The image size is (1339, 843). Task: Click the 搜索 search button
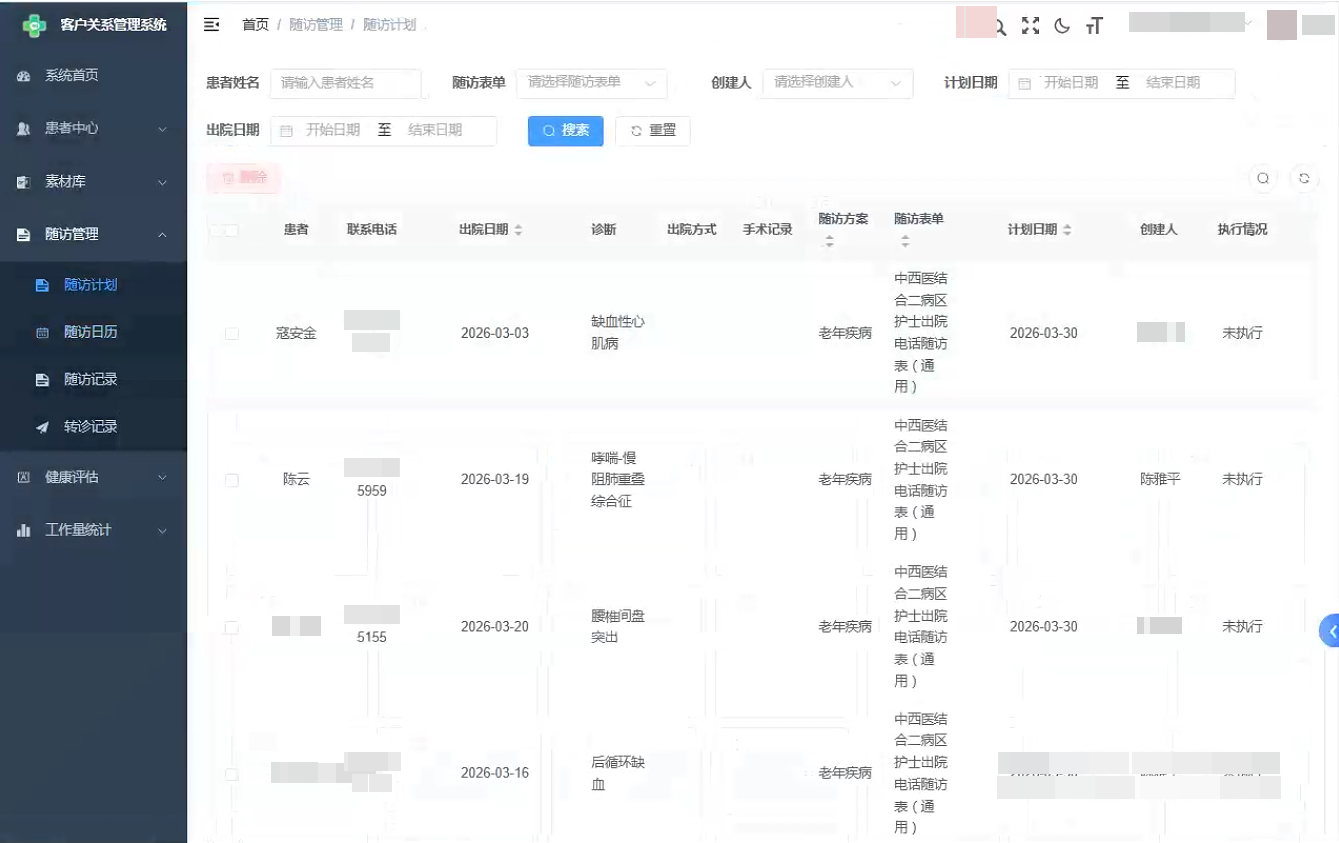(565, 130)
